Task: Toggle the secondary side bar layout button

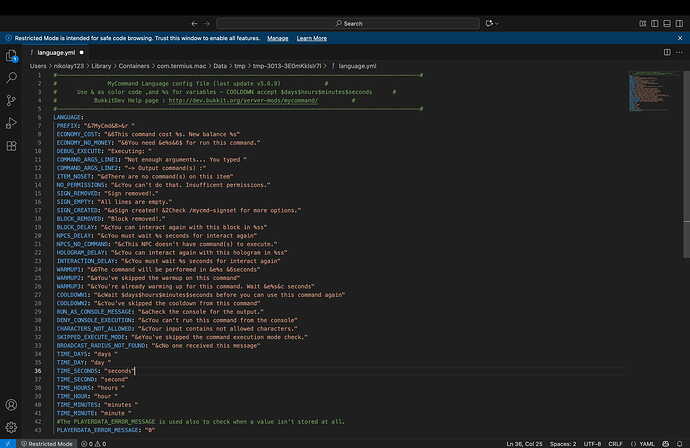Action: click(679, 23)
